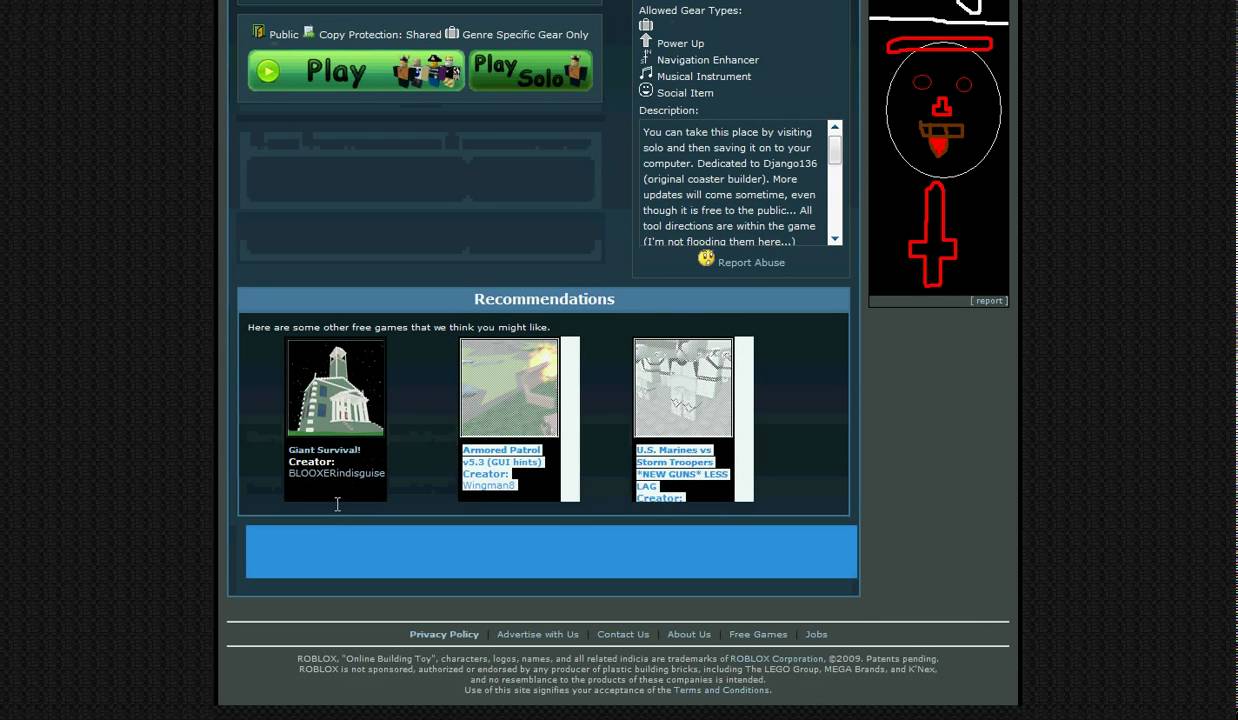Click the description scrollbar thumb
Screen dimensions: 1238x720
pos(835,150)
